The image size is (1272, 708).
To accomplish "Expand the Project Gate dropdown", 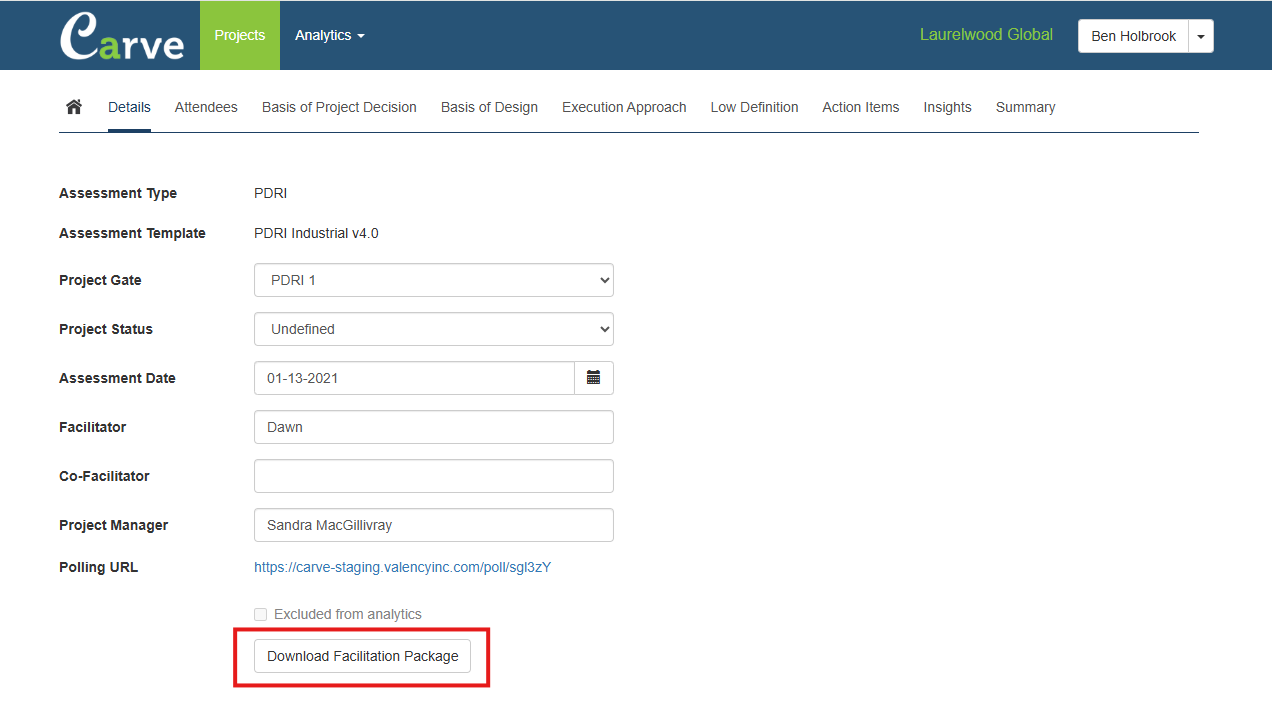I will pos(433,280).
